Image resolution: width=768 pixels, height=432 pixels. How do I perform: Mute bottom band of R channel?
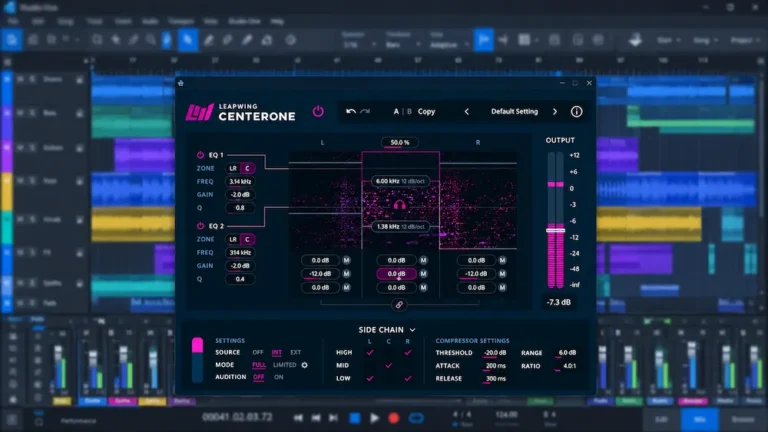[502, 288]
